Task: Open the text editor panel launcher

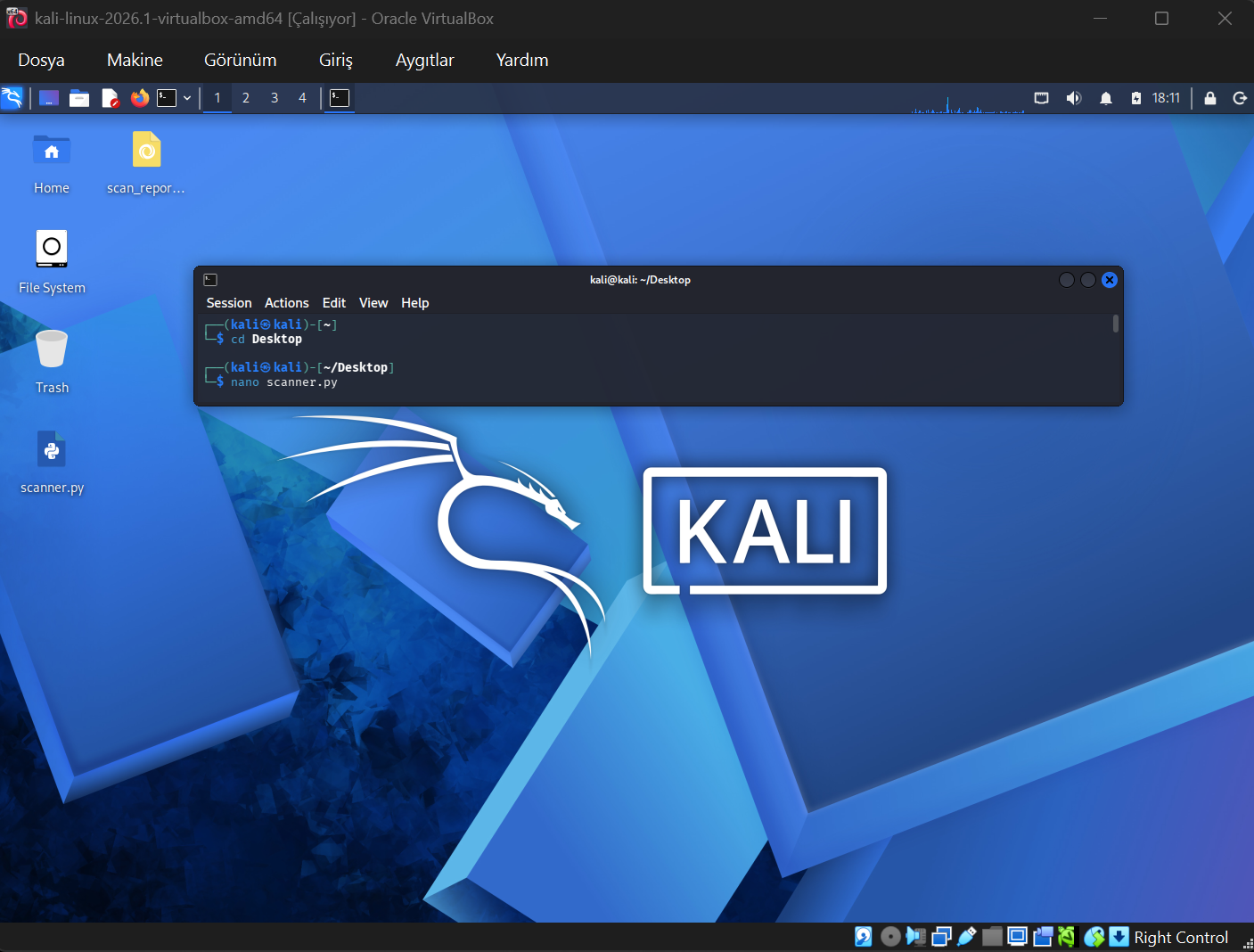Action: tap(110, 98)
